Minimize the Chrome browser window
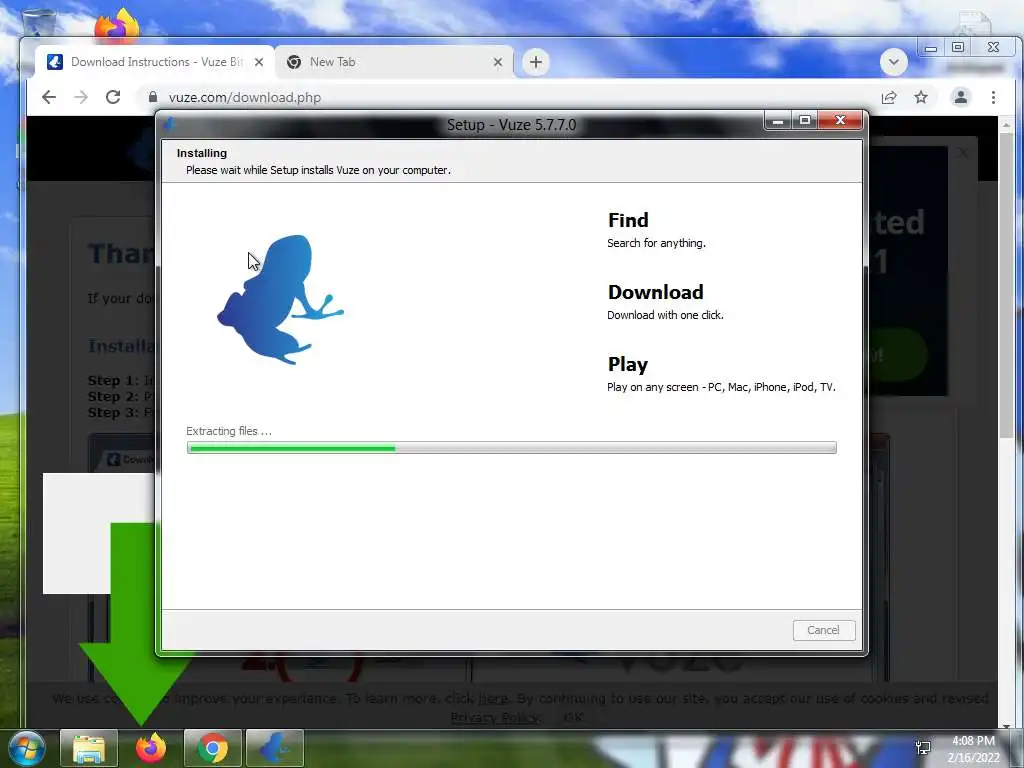The image size is (1024, 768). click(931, 48)
